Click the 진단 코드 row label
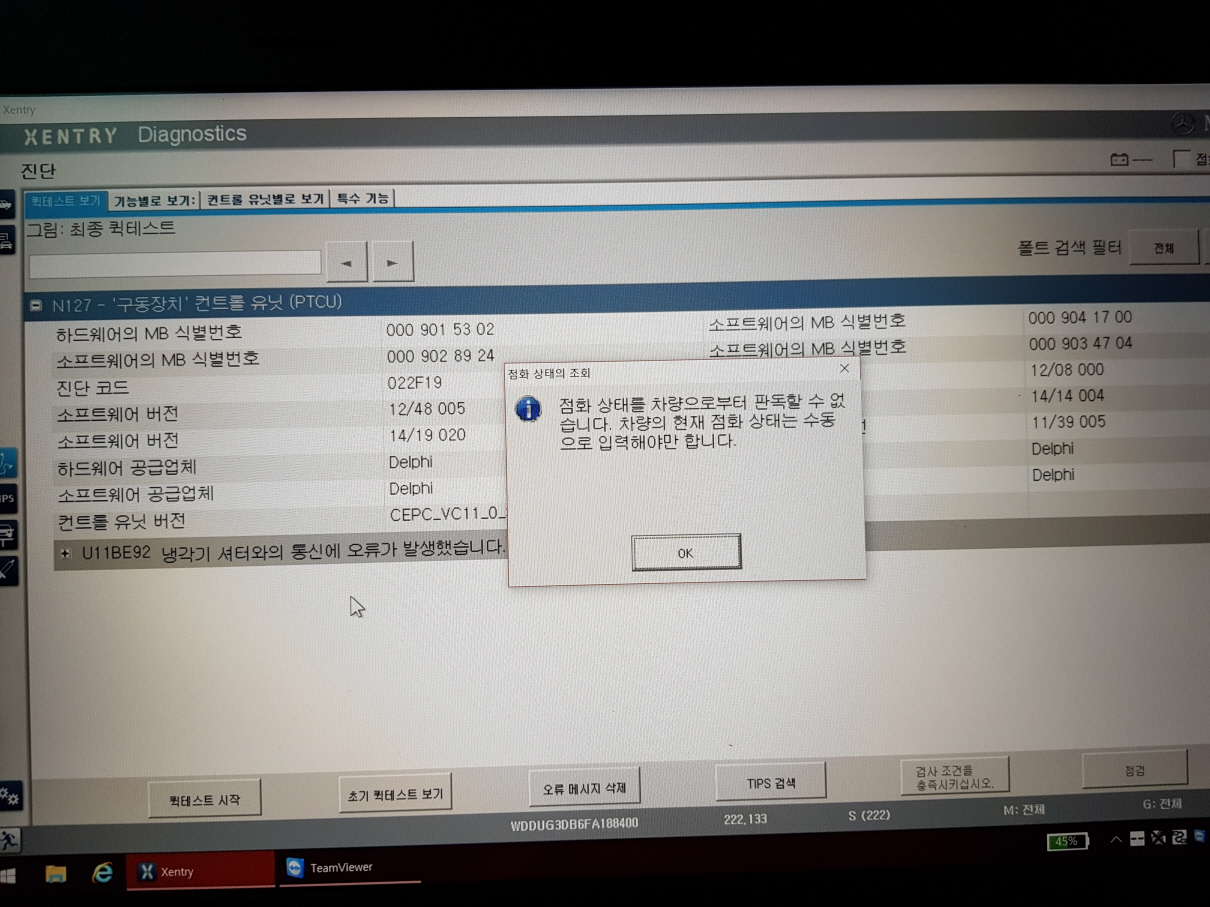1210x907 pixels. point(93,387)
